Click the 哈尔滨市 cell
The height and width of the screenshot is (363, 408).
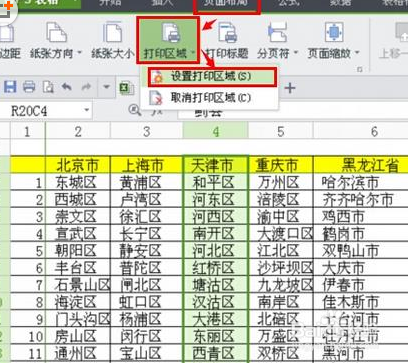361,182
